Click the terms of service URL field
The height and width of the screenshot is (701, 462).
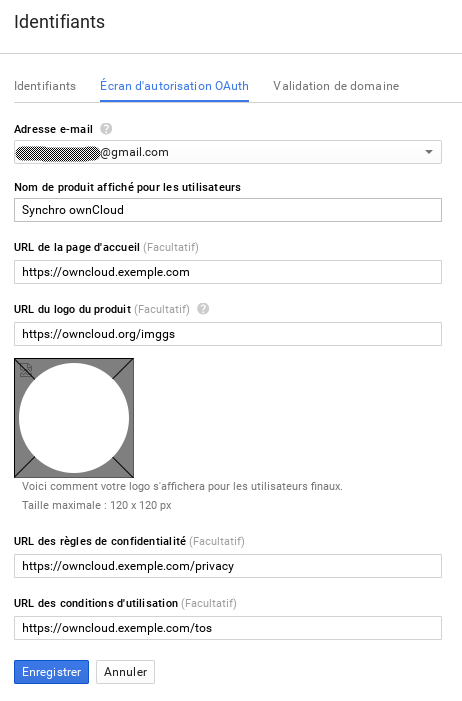tap(228, 628)
